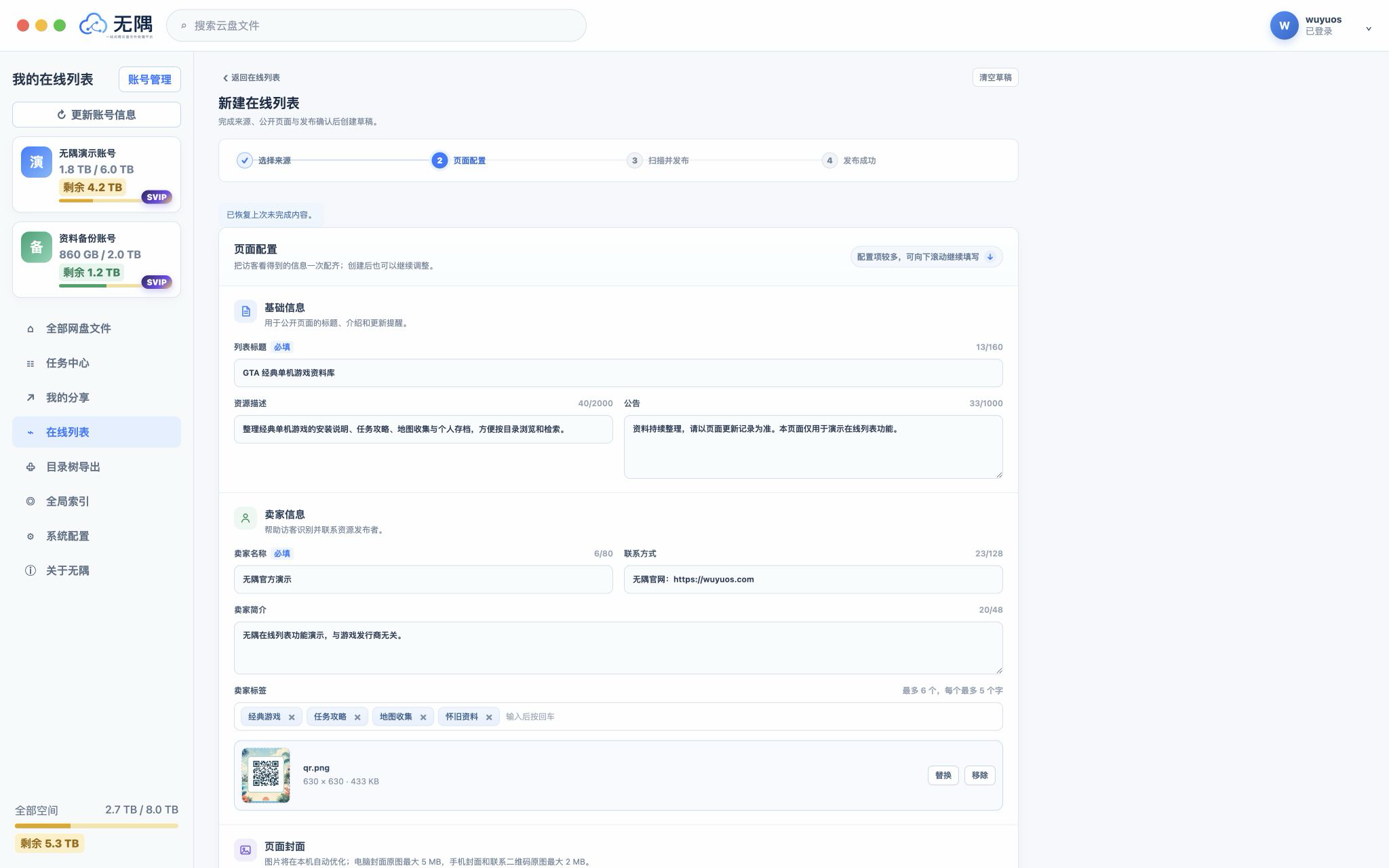Click the 目录树导出 icon
Image resolution: width=1389 pixels, height=868 pixels.
pyautogui.click(x=31, y=467)
